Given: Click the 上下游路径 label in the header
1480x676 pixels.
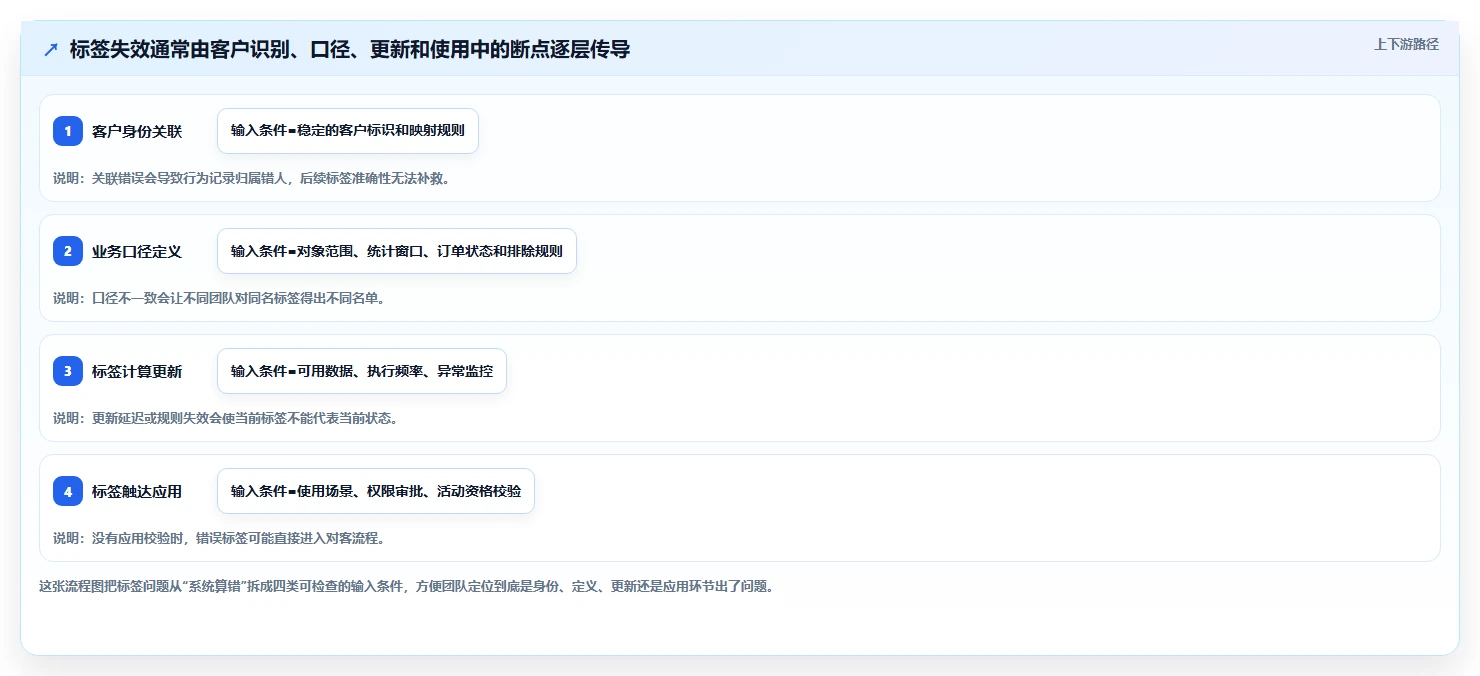Looking at the screenshot, I should [x=1406, y=44].
